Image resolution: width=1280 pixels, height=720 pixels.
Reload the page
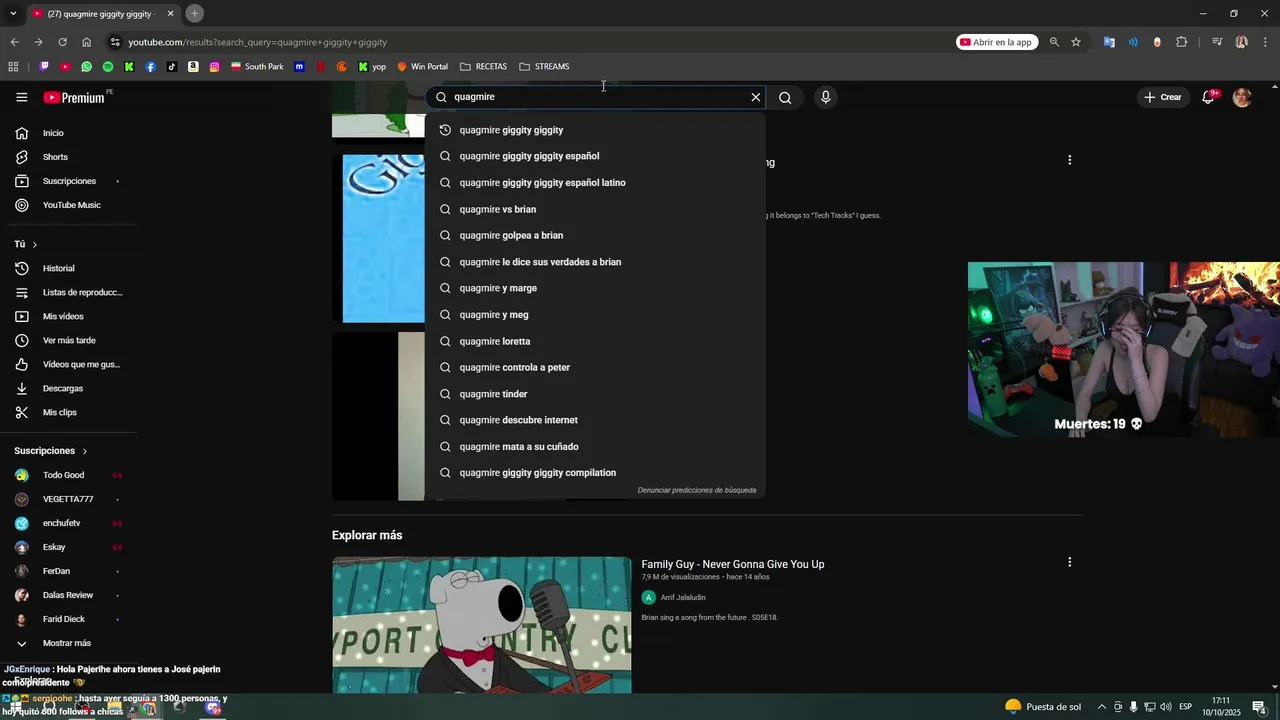point(62,42)
